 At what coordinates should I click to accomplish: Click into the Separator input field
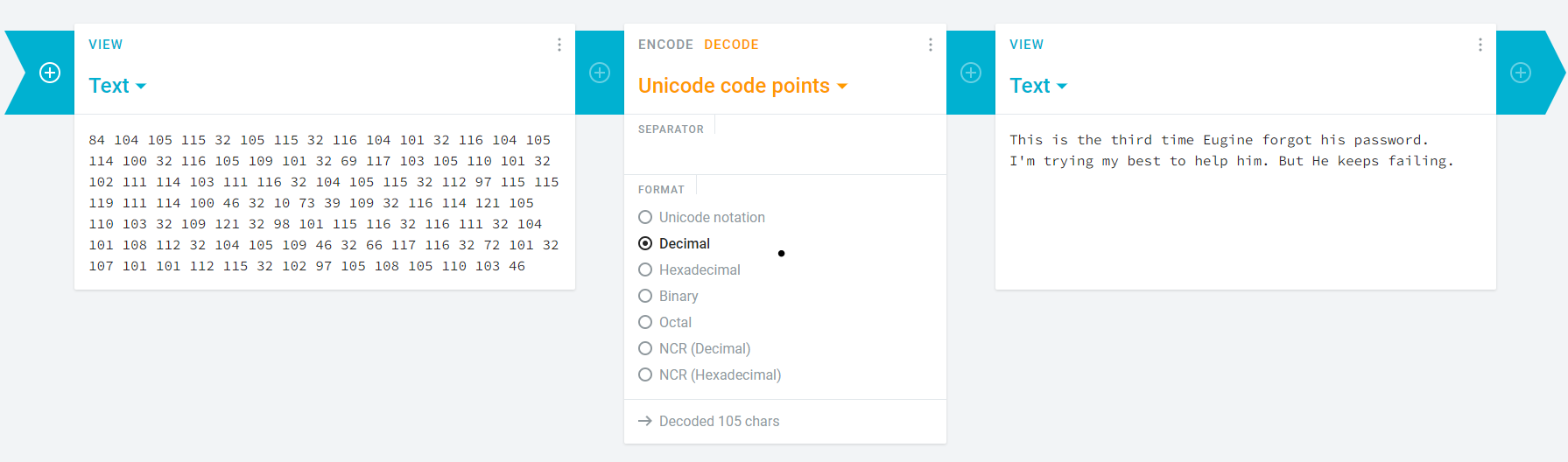[x=785, y=153]
